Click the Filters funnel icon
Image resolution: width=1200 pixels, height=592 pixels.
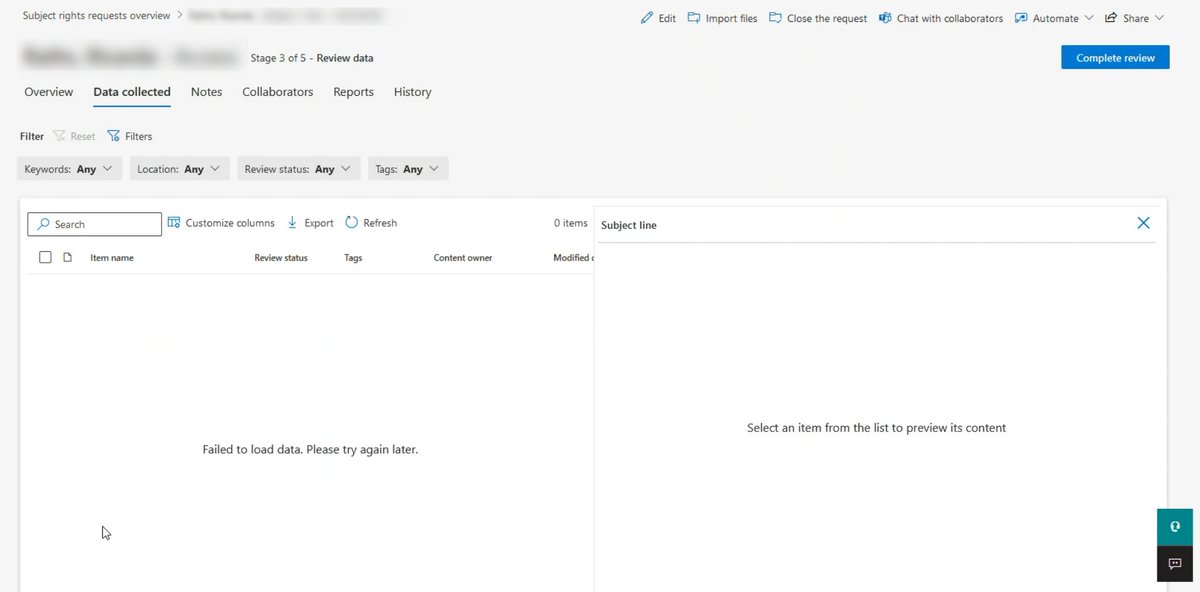113,136
